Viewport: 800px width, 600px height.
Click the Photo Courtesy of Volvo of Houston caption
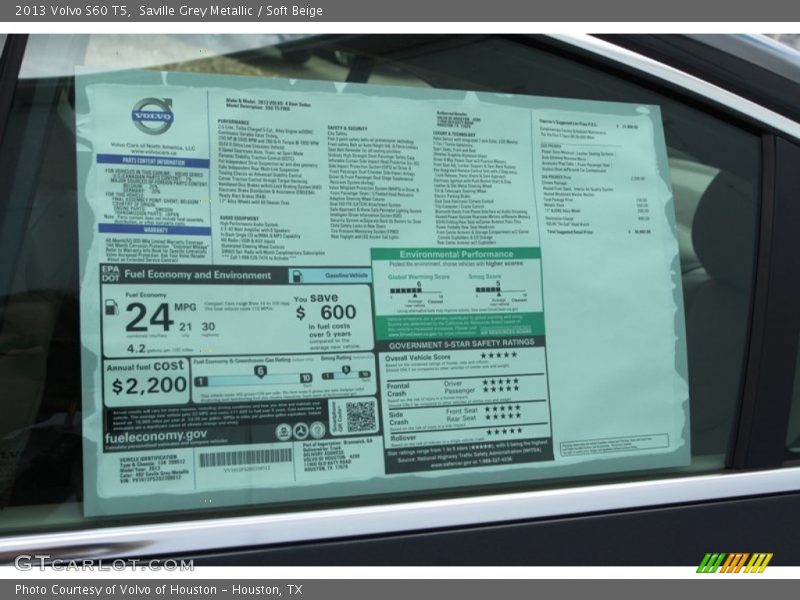click(x=158, y=590)
